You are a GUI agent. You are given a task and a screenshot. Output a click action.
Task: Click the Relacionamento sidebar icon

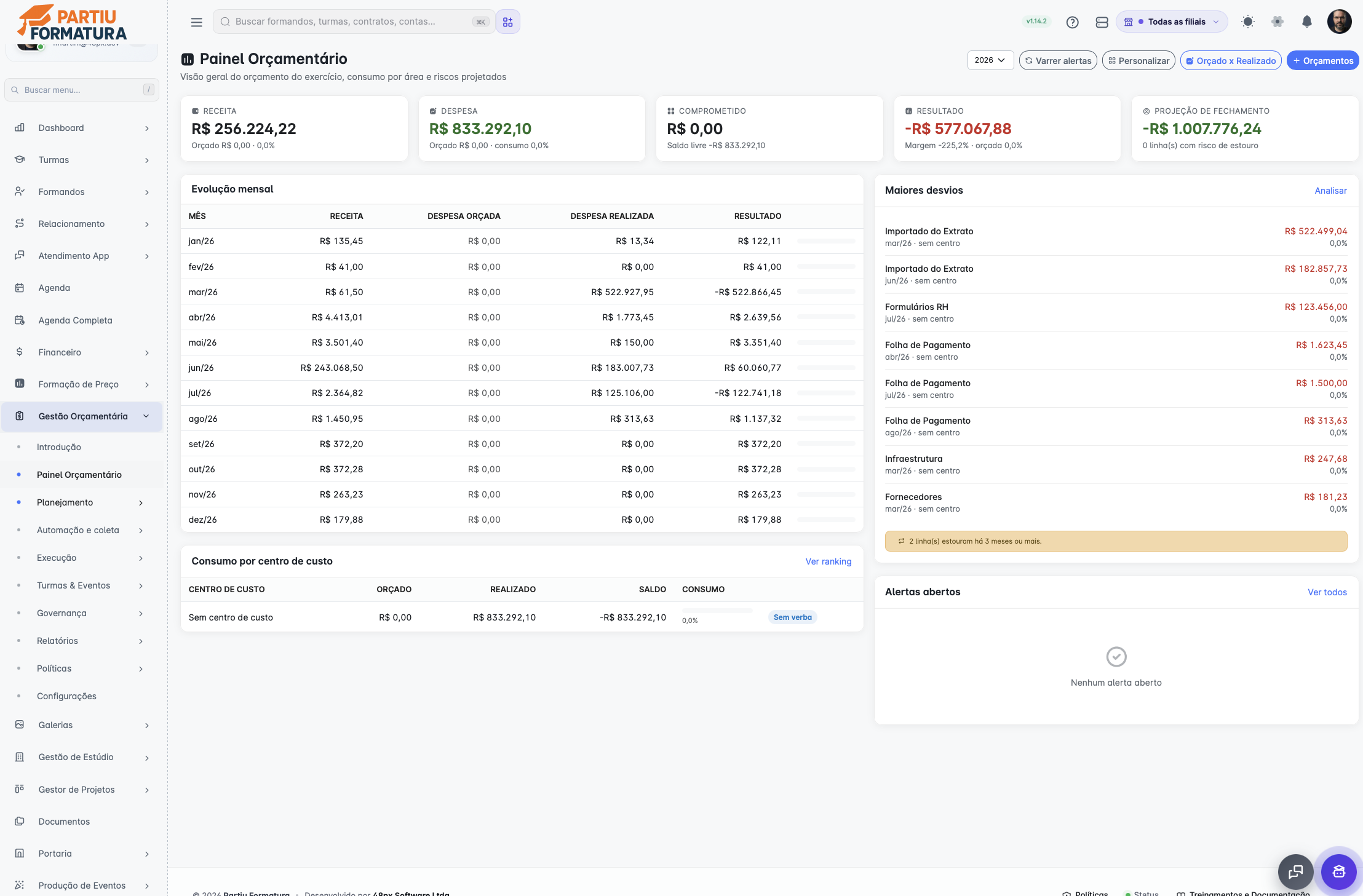(x=20, y=223)
